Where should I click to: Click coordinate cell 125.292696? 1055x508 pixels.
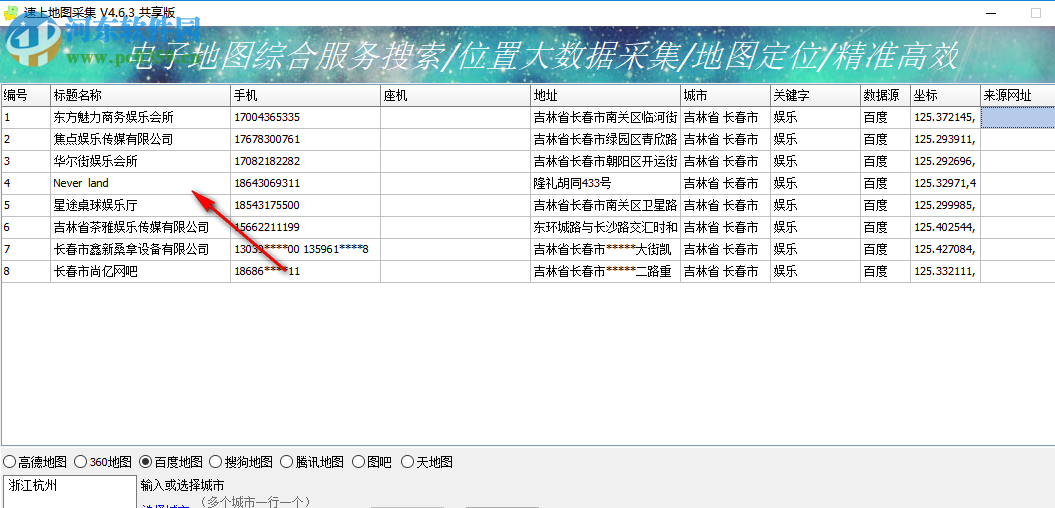pos(945,161)
